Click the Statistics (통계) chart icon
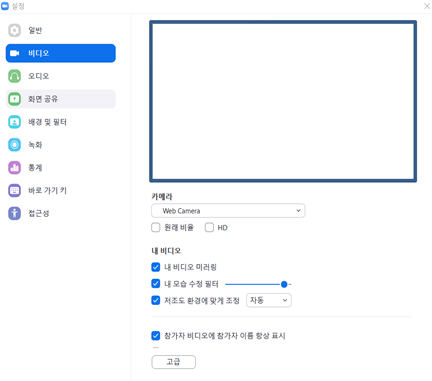 click(x=14, y=168)
